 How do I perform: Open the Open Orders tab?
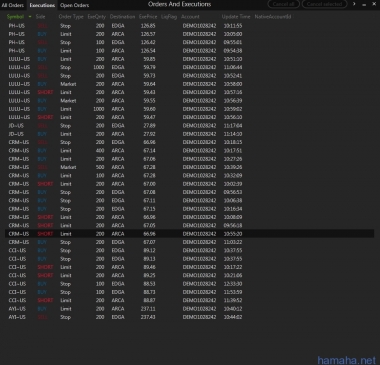[74, 5]
